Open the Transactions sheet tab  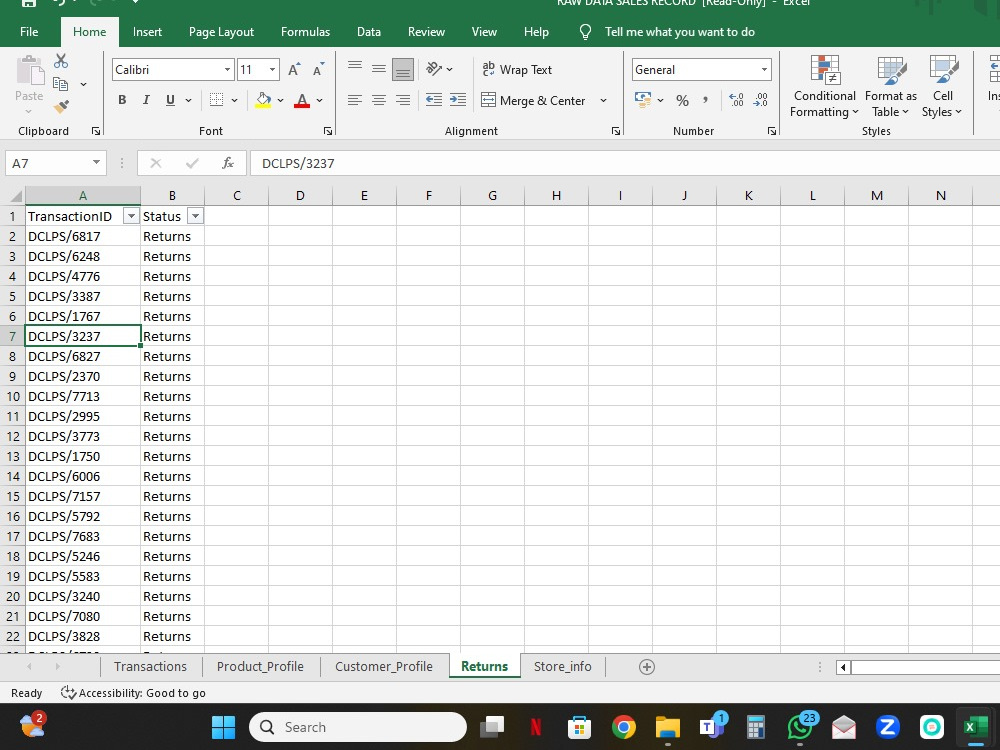(x=151, y=666)
